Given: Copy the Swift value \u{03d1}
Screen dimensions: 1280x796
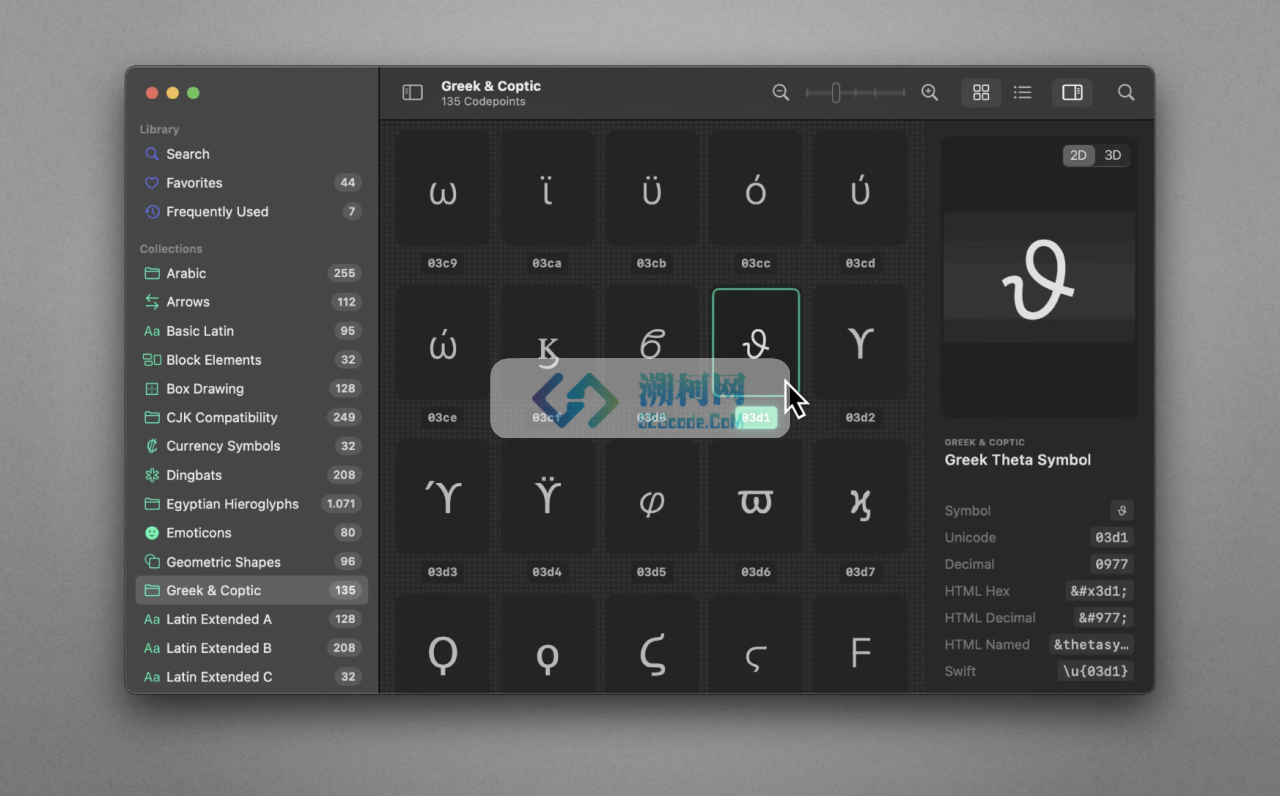Looking at the screenshot, I should point(1096,671).
